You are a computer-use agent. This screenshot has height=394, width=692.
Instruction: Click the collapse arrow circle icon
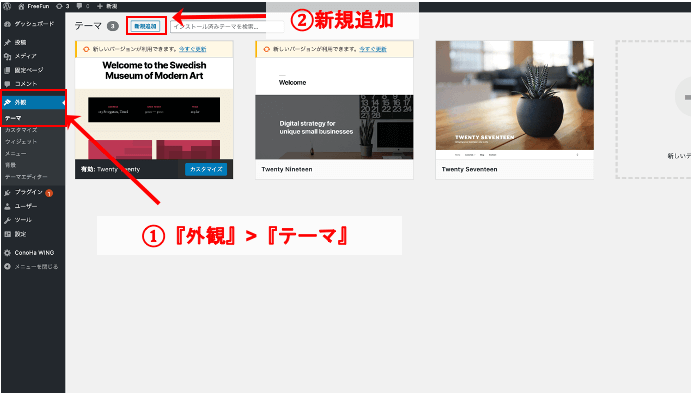click(x=7, y=266)
